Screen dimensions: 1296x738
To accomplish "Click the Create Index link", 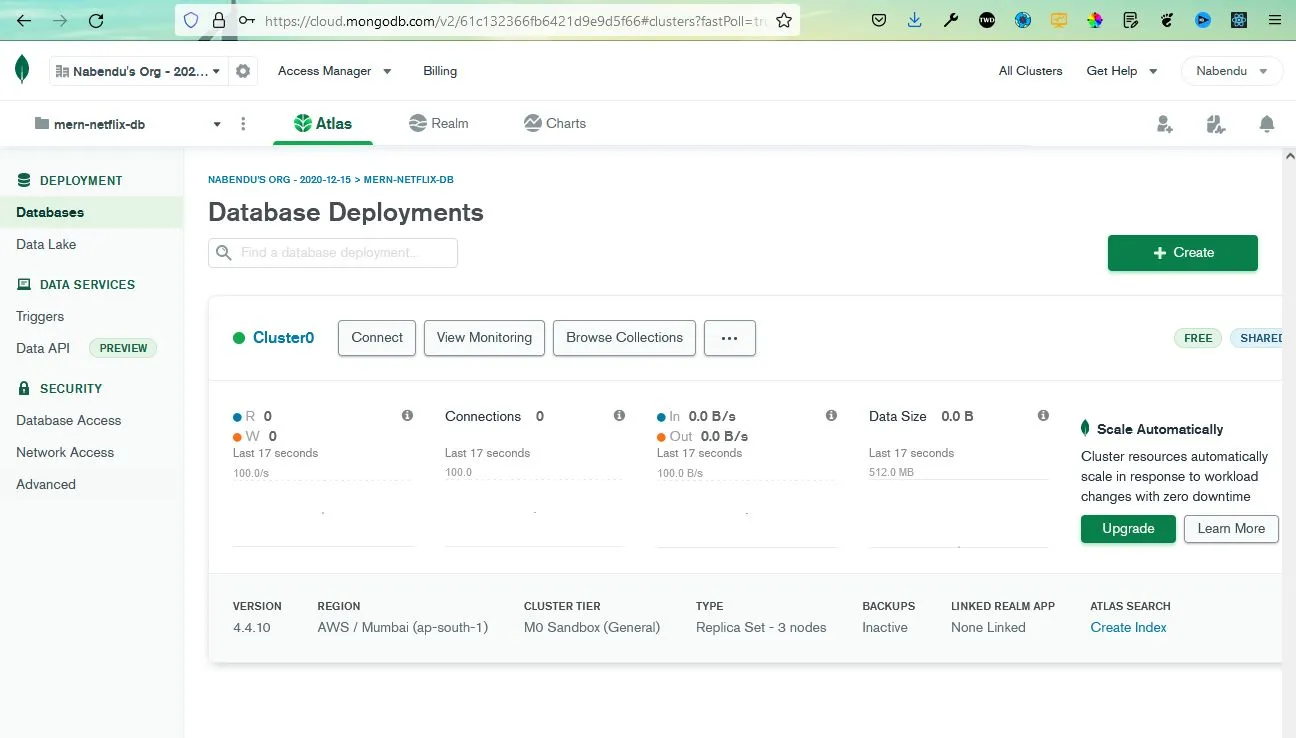I will point(1128,627).
